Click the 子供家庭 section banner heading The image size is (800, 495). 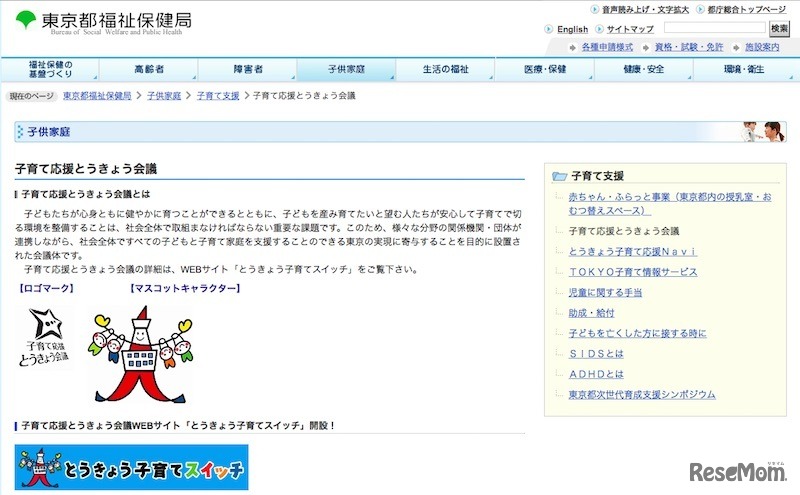coord(48,132)
